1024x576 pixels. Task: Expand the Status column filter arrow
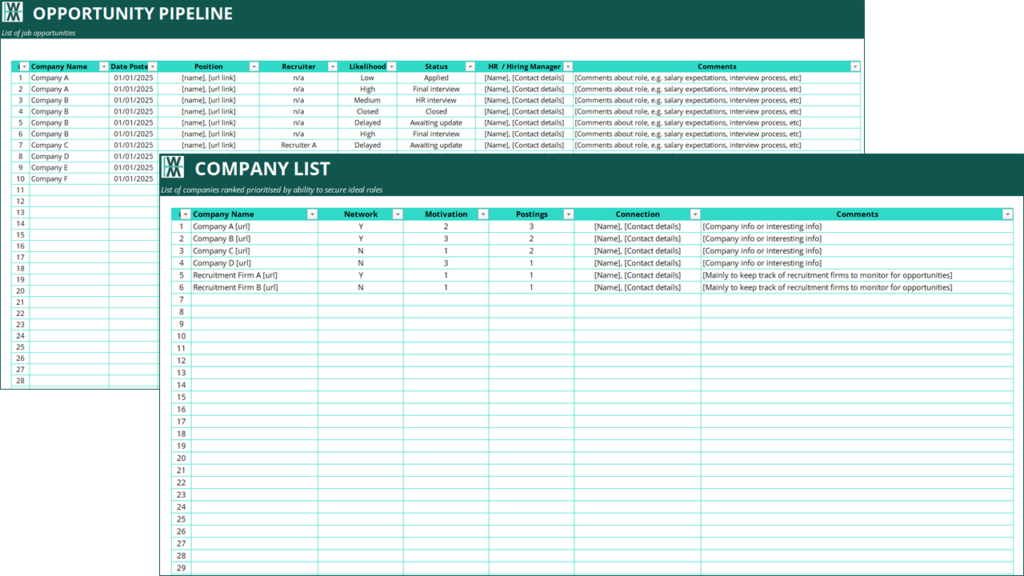[x=470, y=67]
